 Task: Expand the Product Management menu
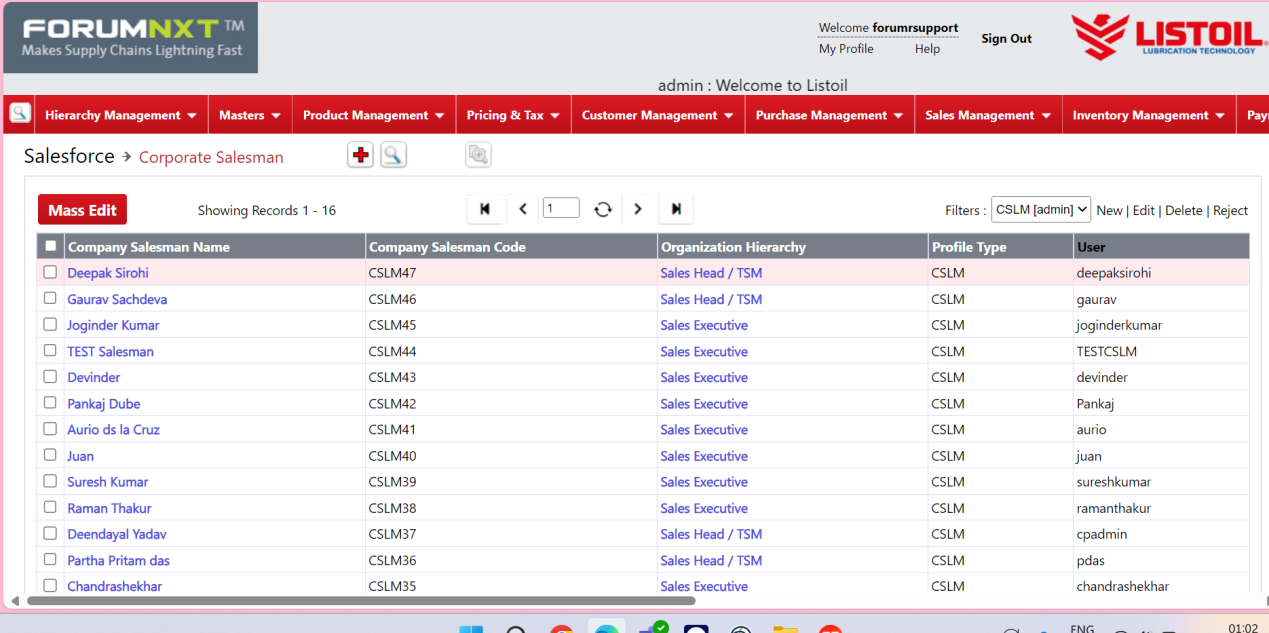[x=374, y=115]
